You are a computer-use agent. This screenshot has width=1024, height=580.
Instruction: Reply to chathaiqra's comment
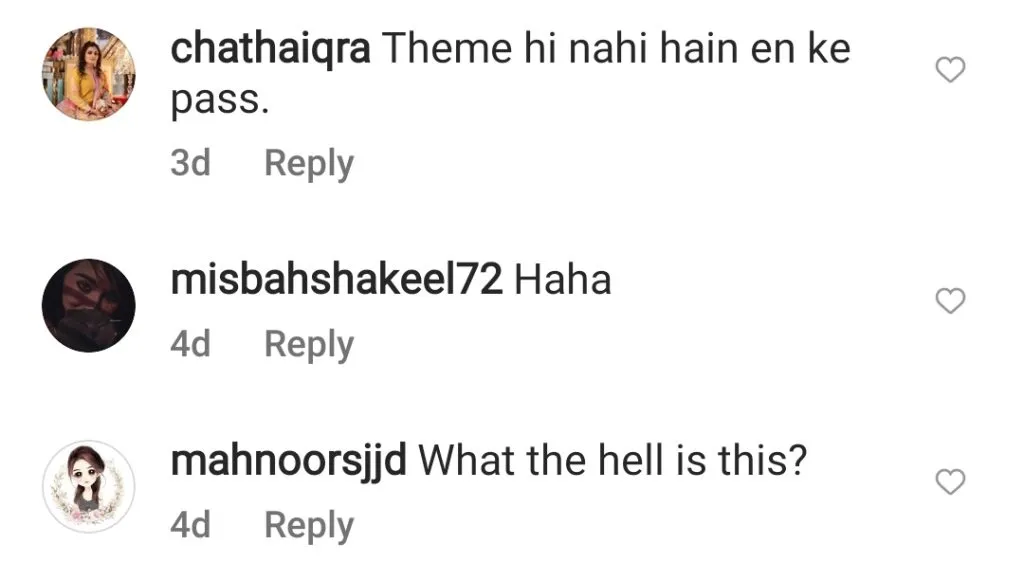tap(309, 164)
